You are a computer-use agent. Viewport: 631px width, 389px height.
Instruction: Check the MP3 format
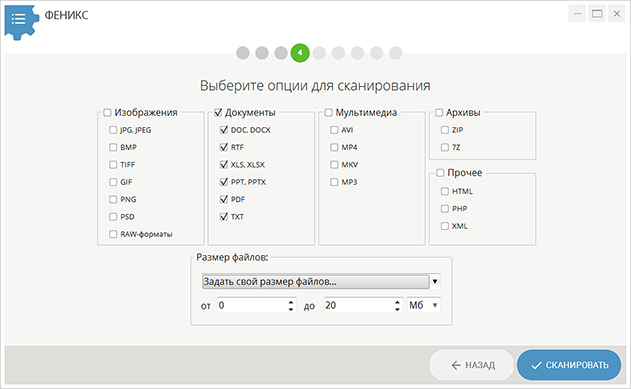[334, 182]
